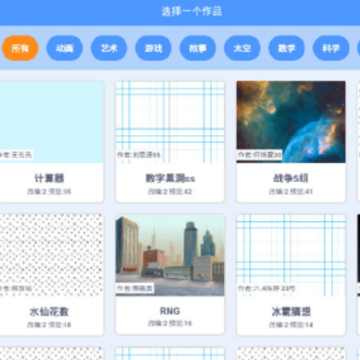Viewport: 360px width, 360px height.
Task: Open the 科学 category tab
Action: (331, 48)
